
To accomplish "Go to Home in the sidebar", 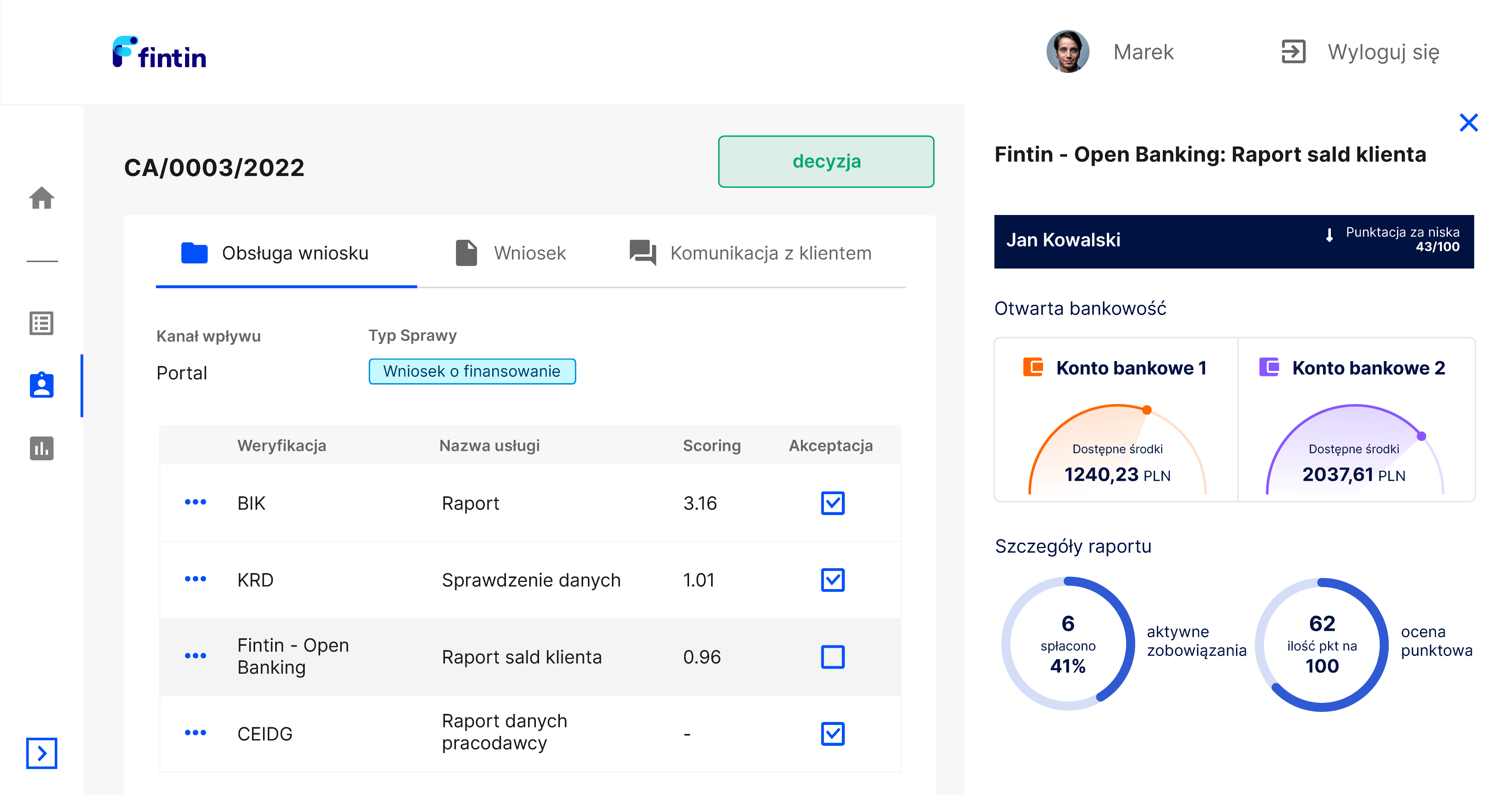I will (x=42, y=198).
